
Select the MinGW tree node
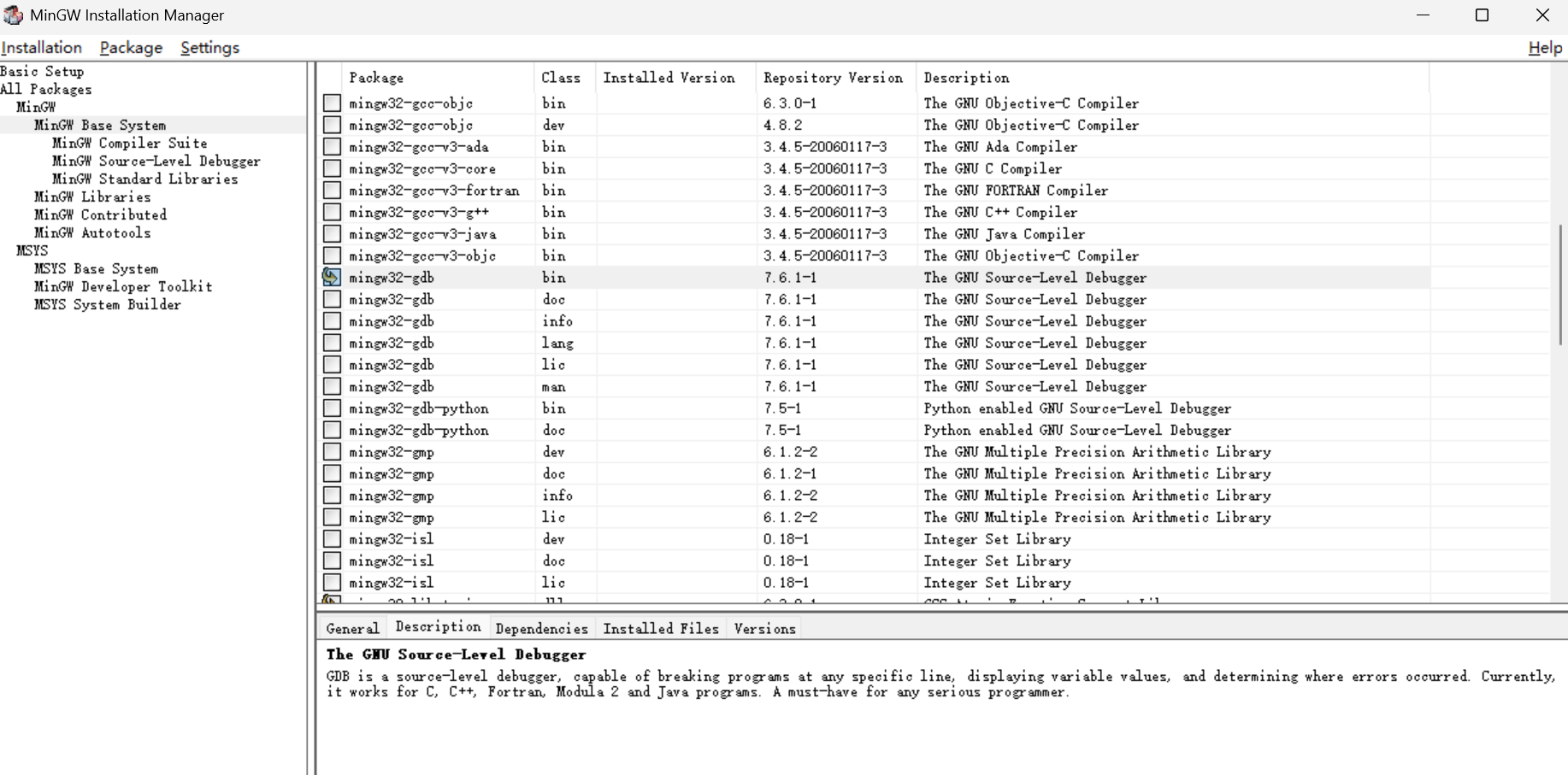pos(36,107)
